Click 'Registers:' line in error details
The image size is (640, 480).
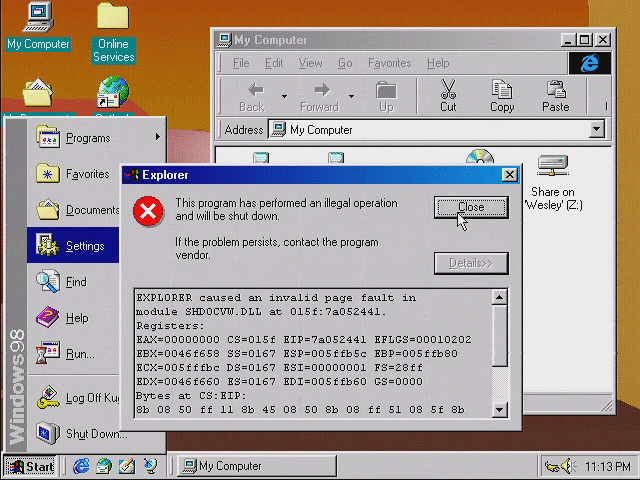pos(170,326)
